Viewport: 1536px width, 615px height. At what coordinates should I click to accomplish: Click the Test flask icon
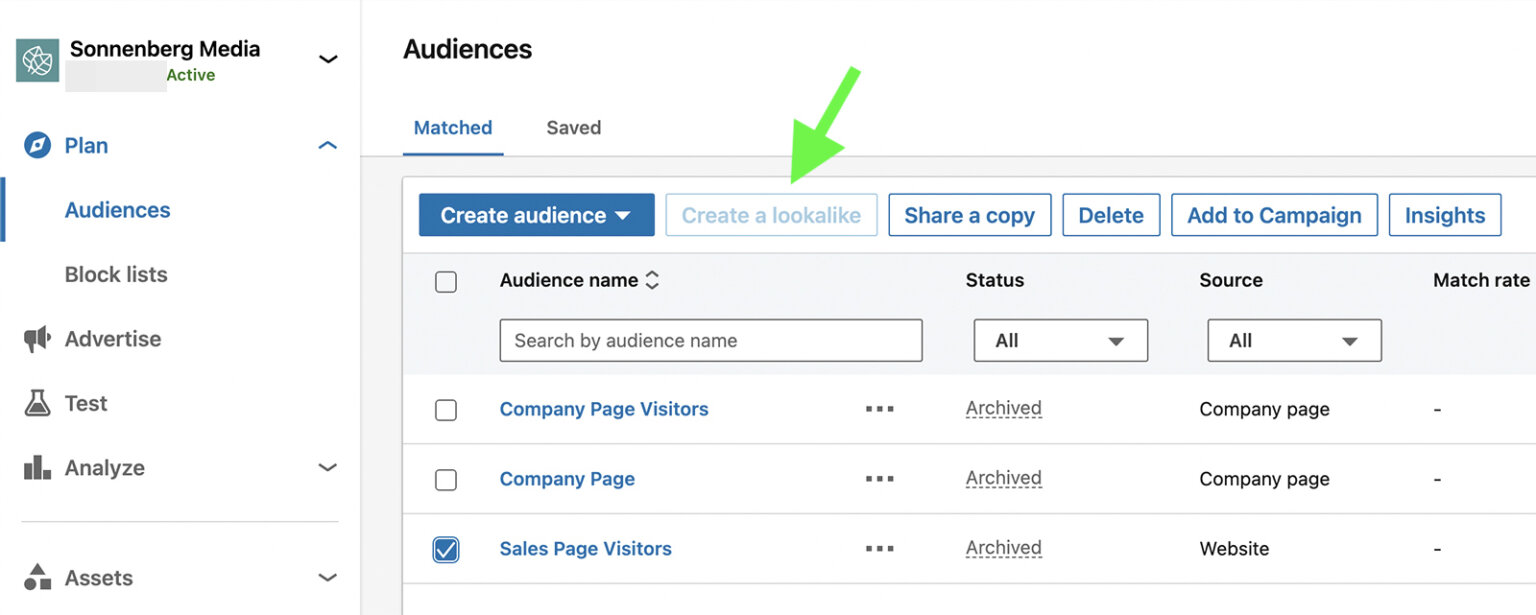37,403
